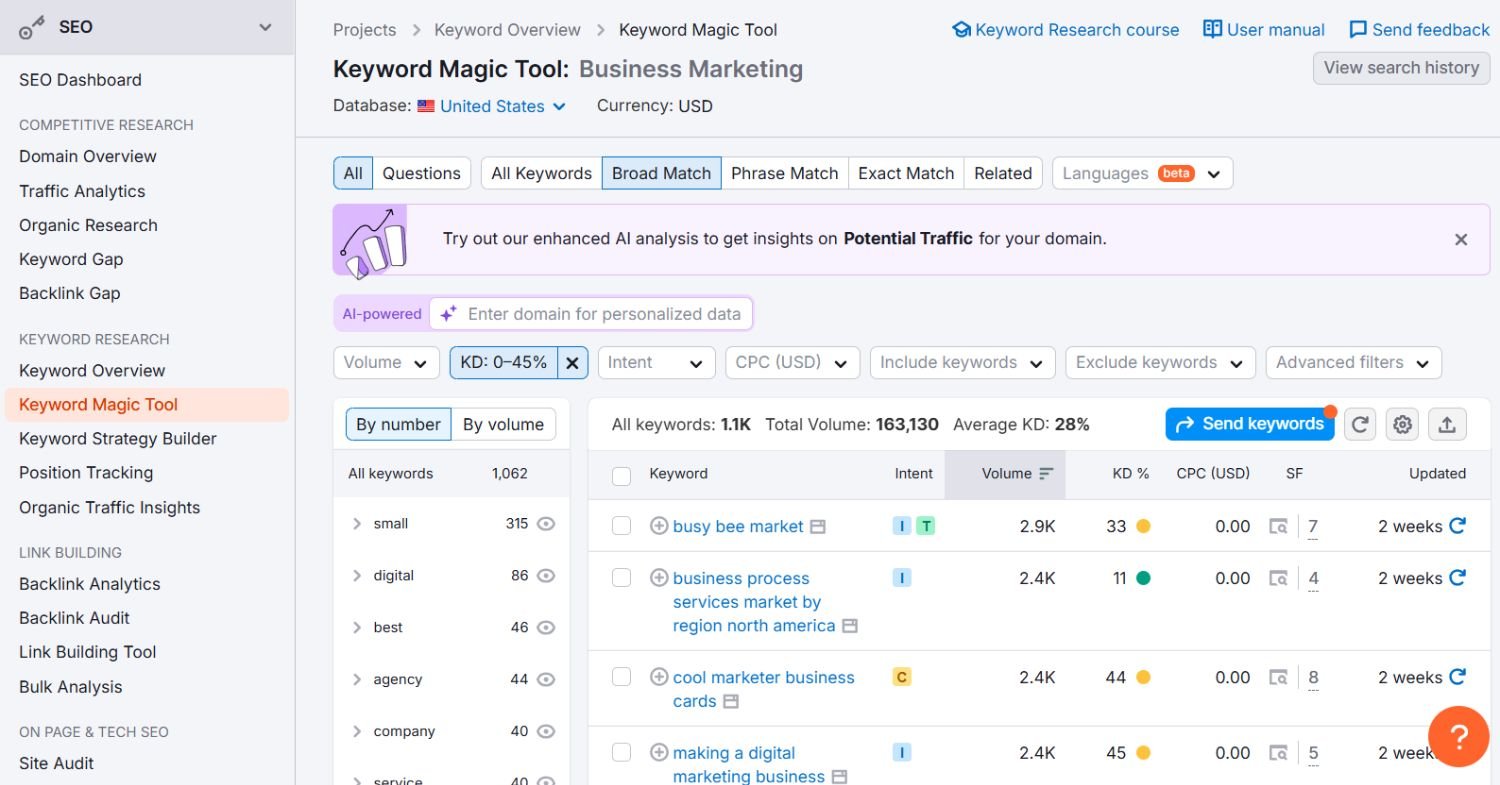Viewport: 1500px width, 785px height.
Task: Open the Languages beta dropdown
Action: coord(1142,173)
